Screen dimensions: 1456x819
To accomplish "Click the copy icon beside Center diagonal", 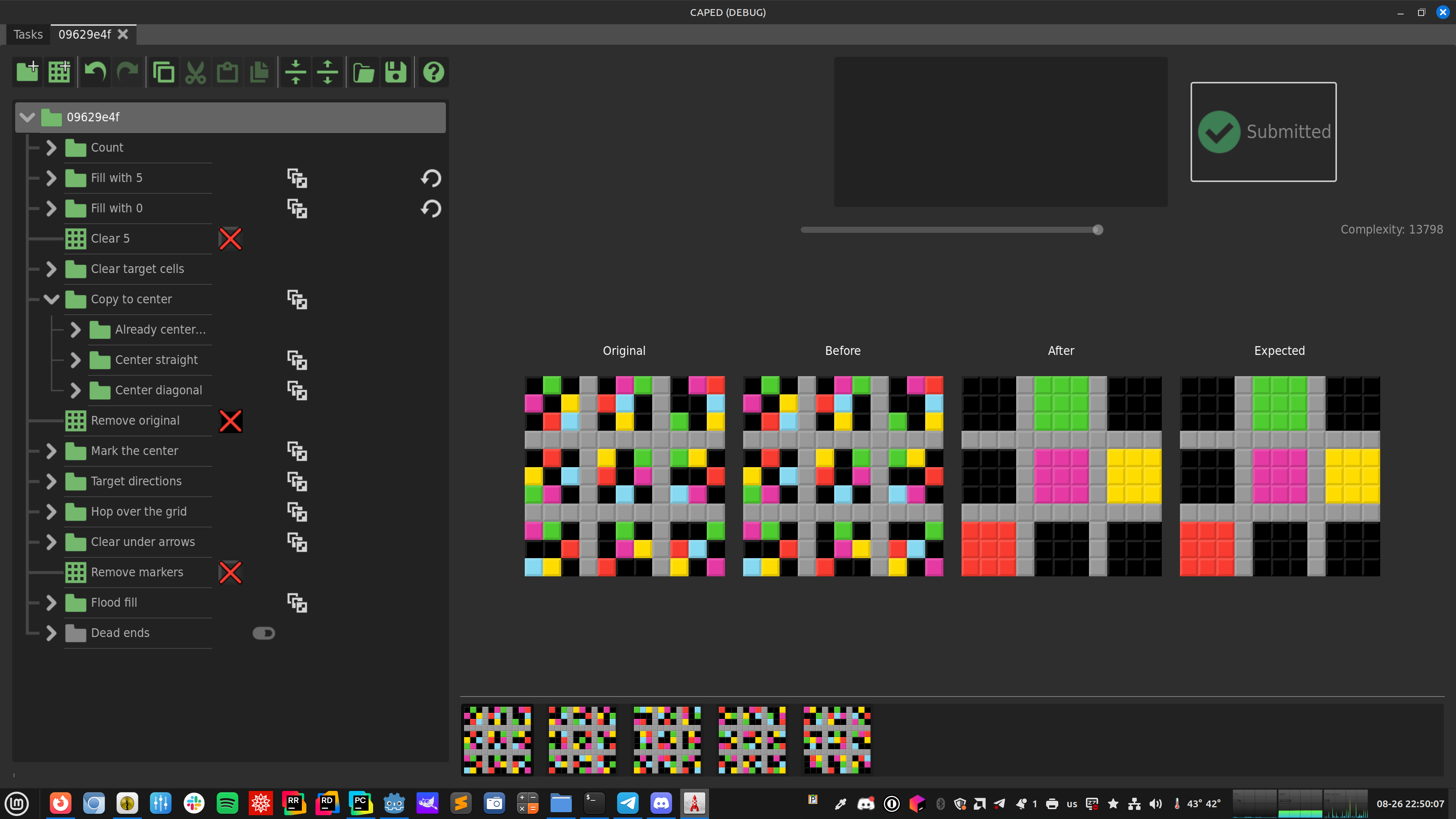I will point(297,391).
